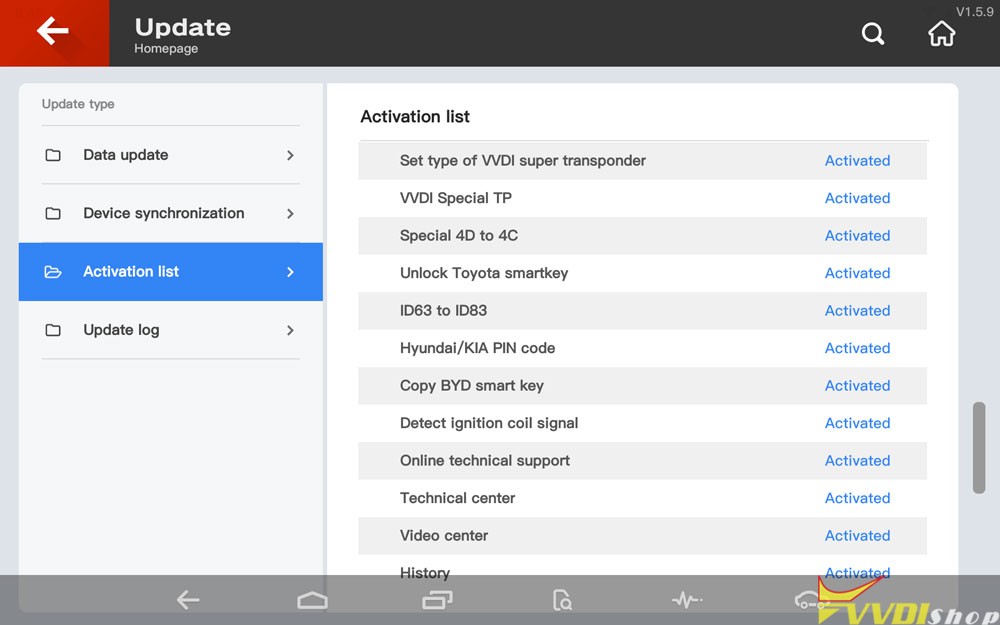
Task: Tap Android home icon in navigation bar
Action: pos(312,599)
